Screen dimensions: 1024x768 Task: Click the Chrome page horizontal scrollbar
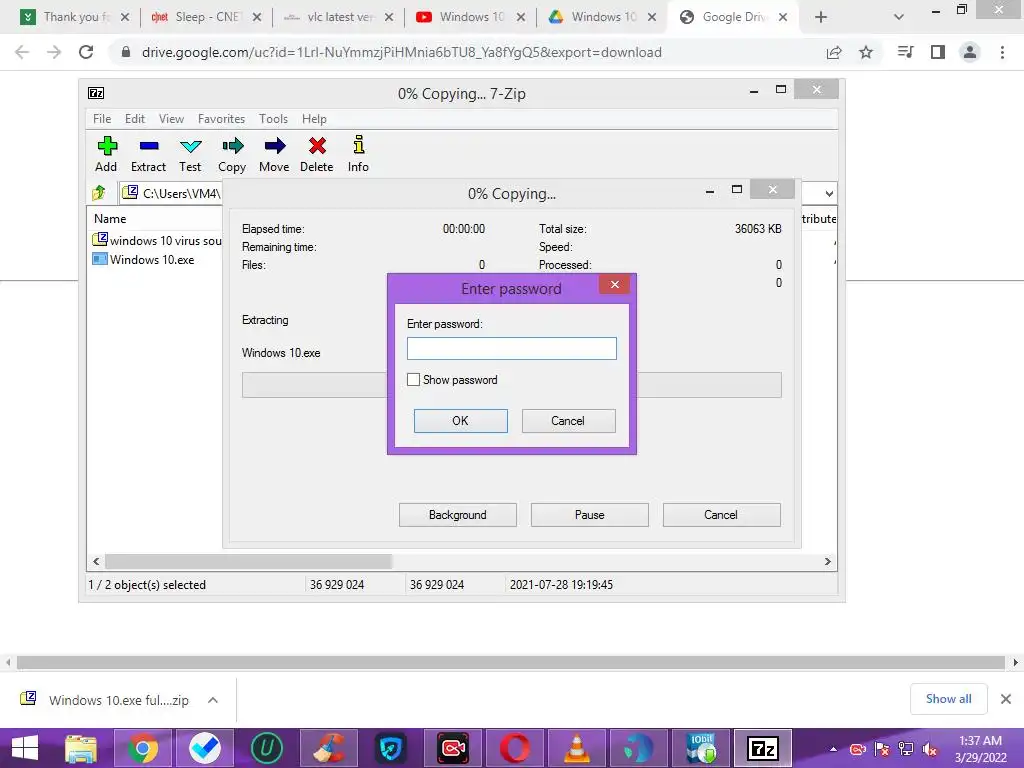click(511, 662)
